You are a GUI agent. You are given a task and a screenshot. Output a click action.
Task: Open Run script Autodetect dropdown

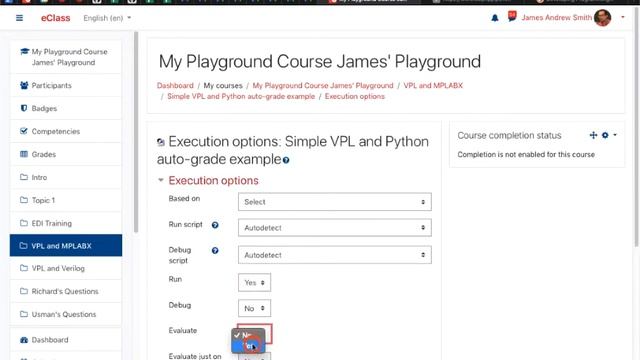point(334,227)
